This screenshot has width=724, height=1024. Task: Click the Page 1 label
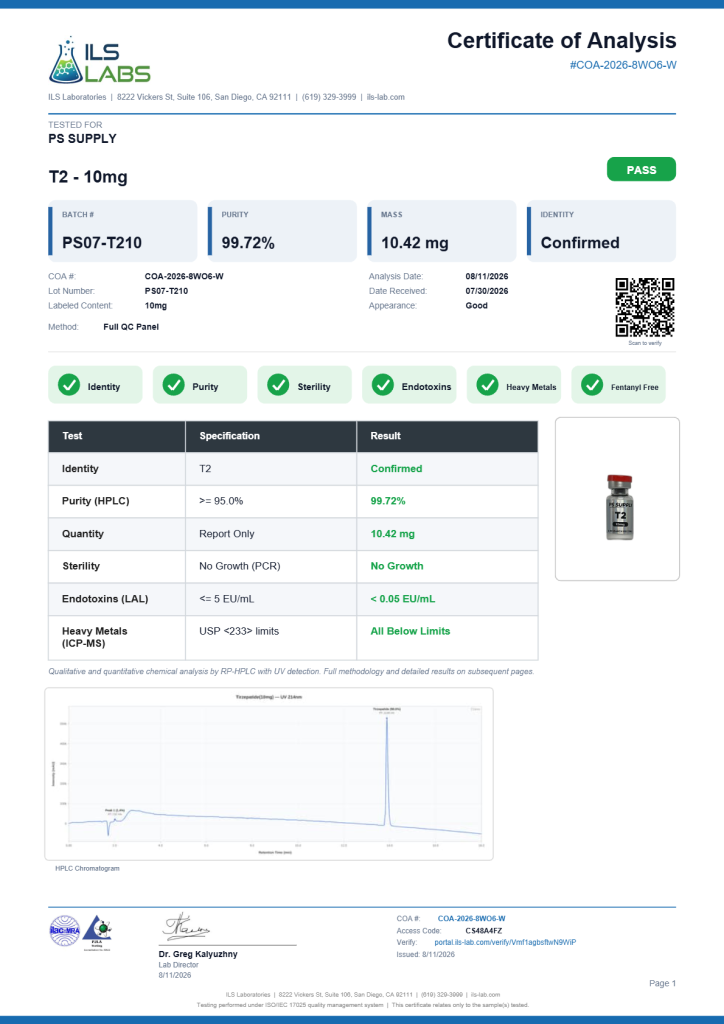pos(663,983)
